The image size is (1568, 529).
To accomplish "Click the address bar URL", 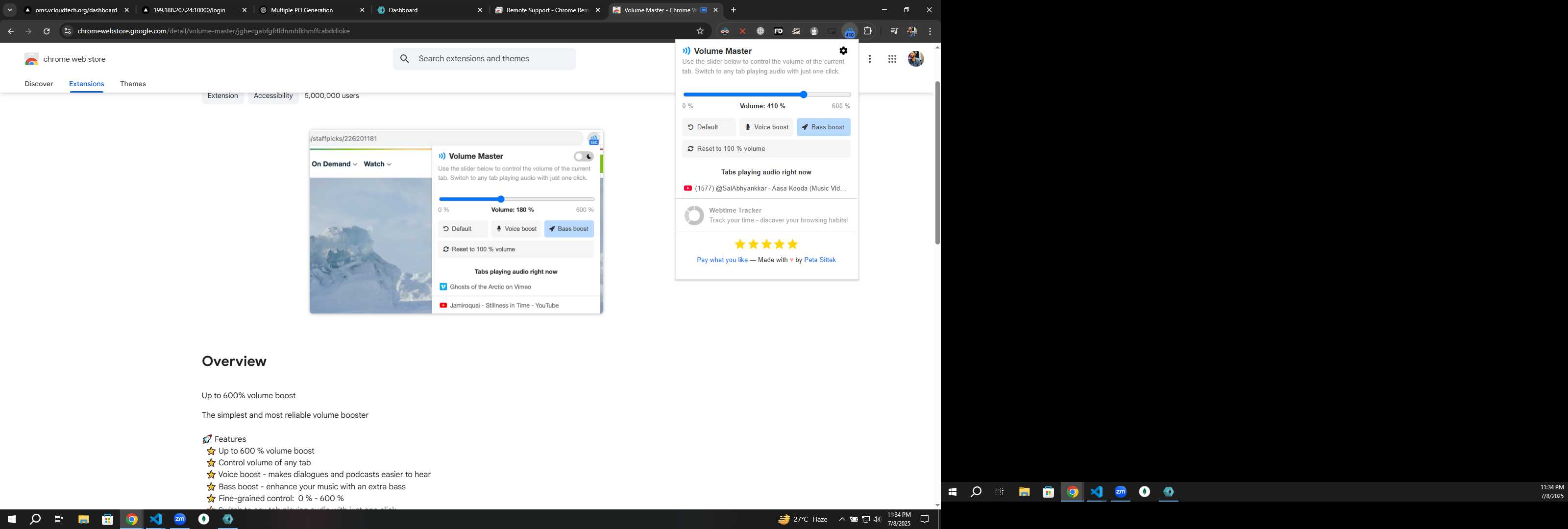I will point(214,31).
